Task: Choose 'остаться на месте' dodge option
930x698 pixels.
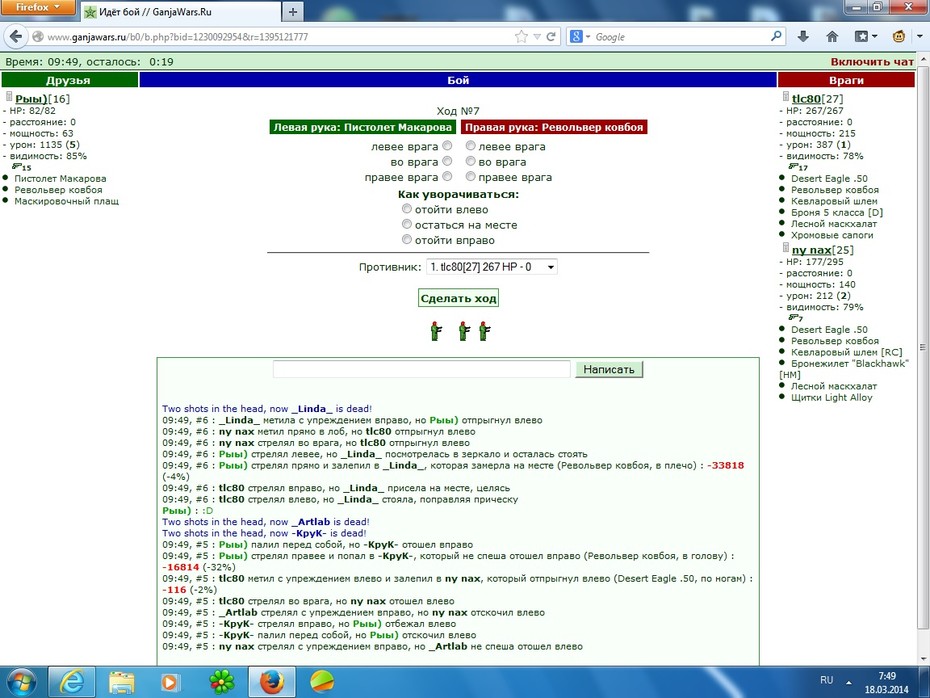Action: pyautogui.click(x=406, y=224)
